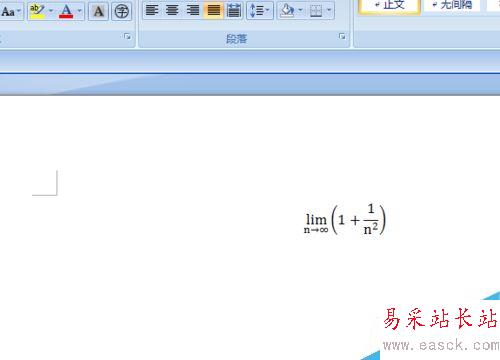Click the line spacing icon

click(x=257, y=10)
